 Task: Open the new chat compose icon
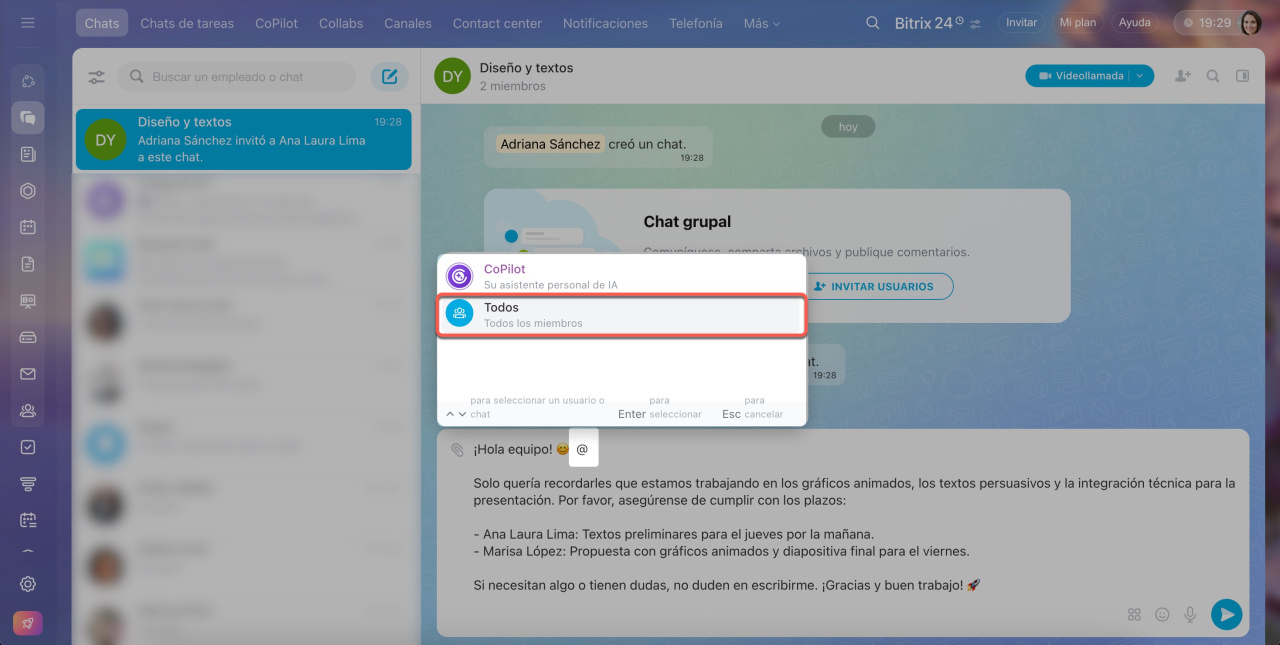coord(389,77)
